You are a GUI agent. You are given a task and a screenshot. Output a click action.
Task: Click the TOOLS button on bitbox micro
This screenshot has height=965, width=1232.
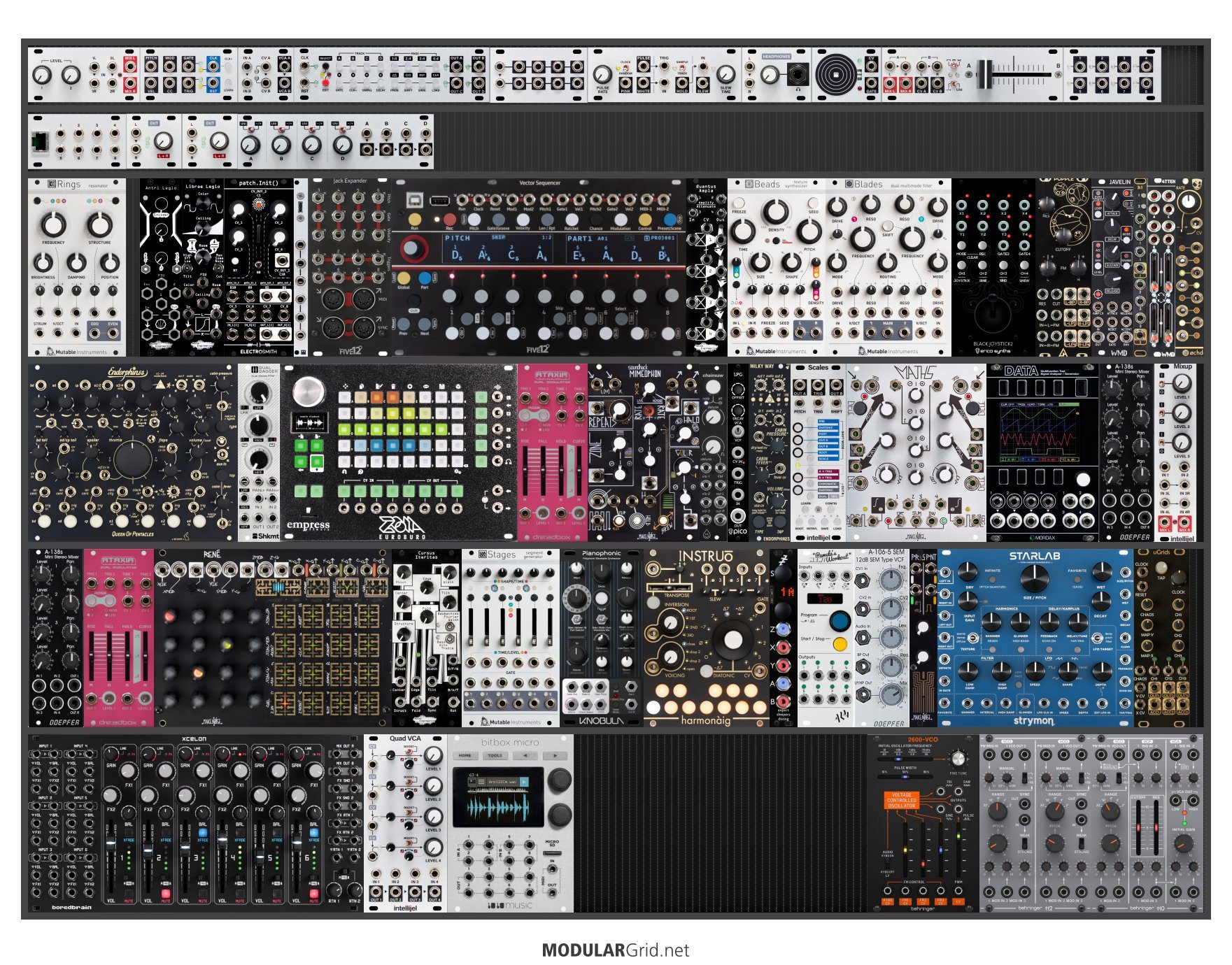495,756
